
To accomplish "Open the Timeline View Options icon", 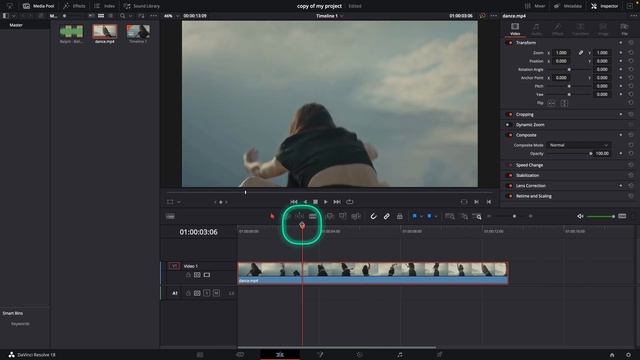I will tap(170, 216).
